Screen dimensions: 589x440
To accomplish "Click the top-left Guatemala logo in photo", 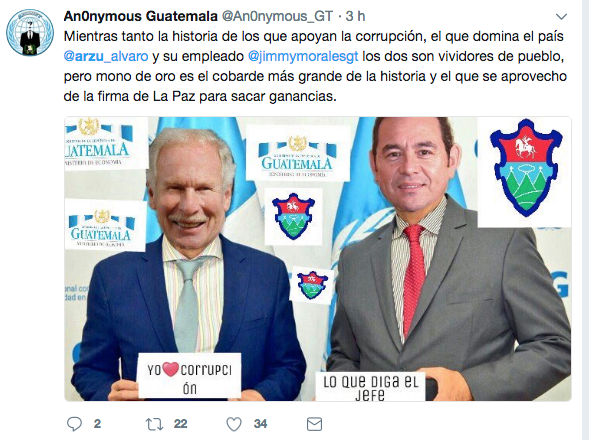I will pos(106,143).
